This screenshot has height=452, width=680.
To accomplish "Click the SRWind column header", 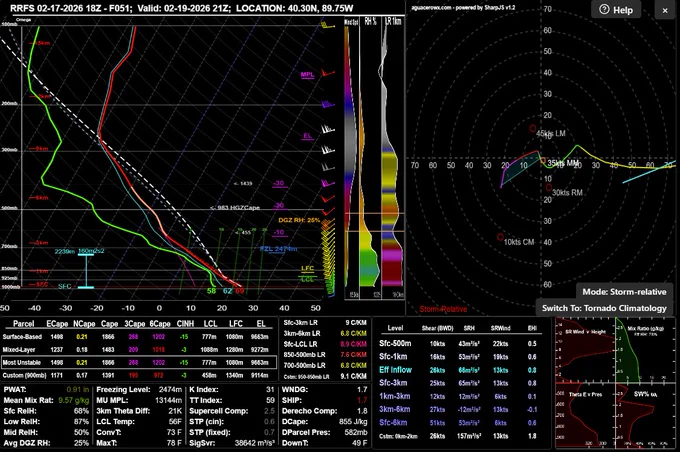I will [500, 328].
